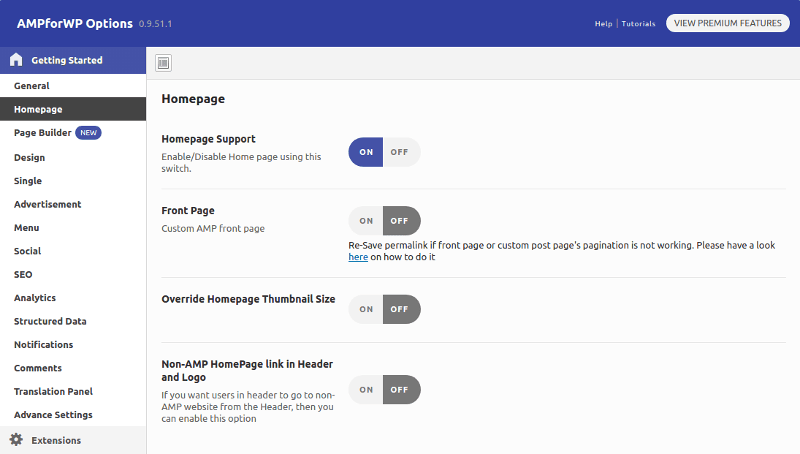Click the expand-all sections icon in toolbar

pos(163,63)
